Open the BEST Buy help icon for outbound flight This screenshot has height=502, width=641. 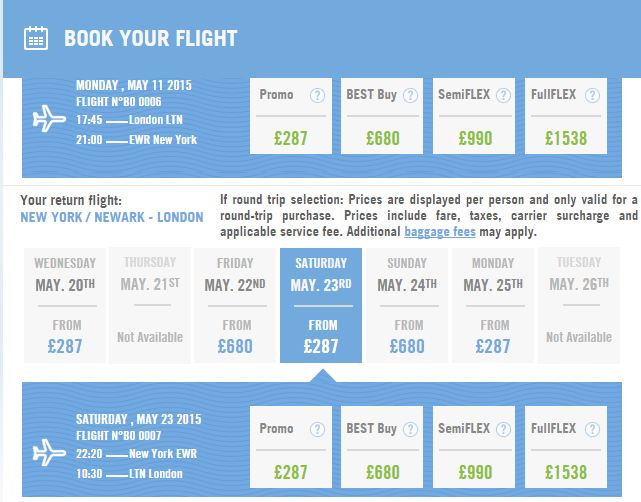click(410, 96)
